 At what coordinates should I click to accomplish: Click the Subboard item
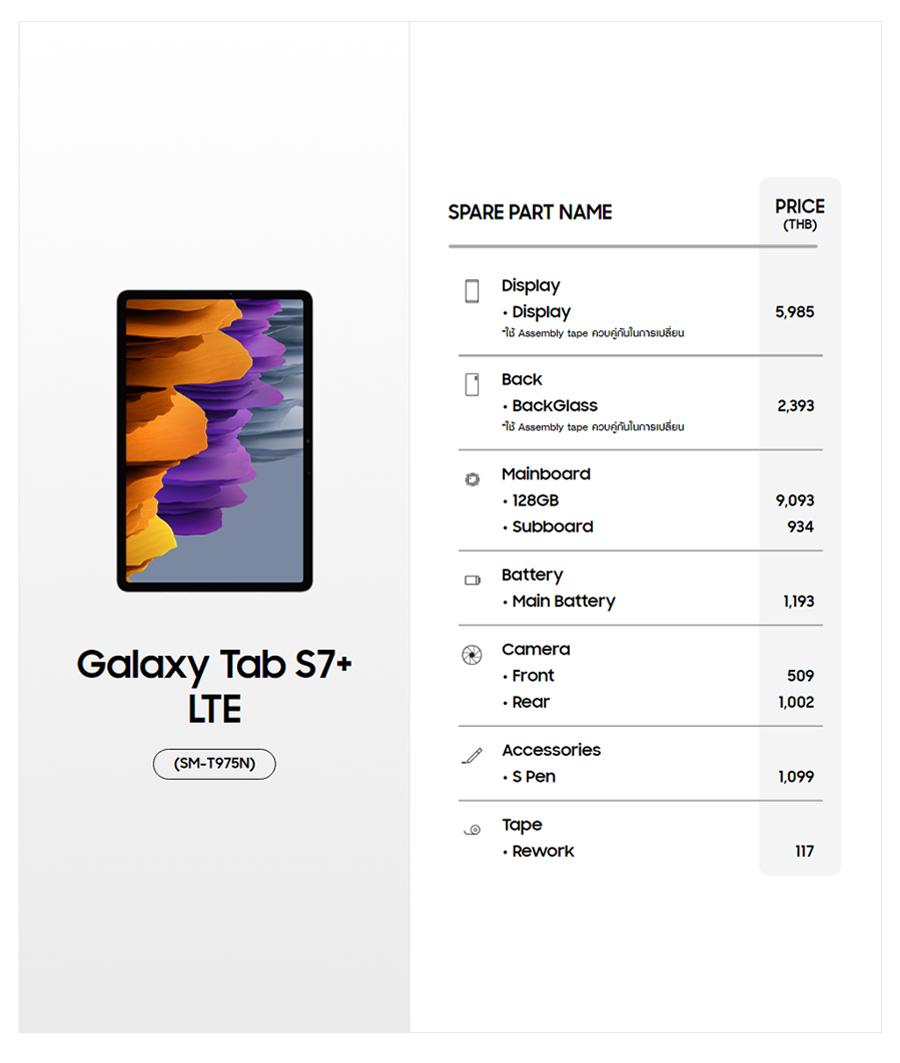[552, 527]
